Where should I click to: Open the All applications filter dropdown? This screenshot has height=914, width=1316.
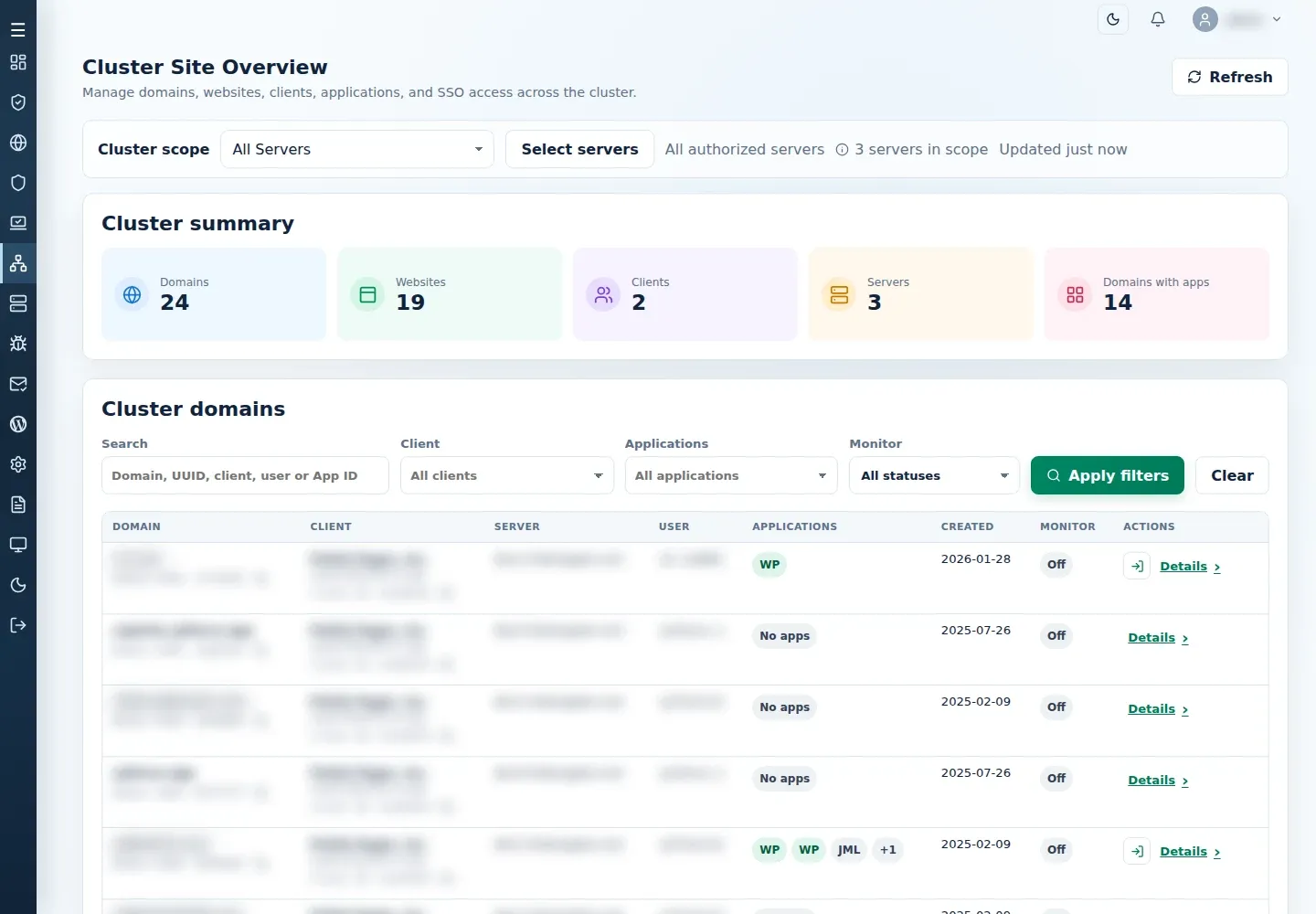click(731, 475)
